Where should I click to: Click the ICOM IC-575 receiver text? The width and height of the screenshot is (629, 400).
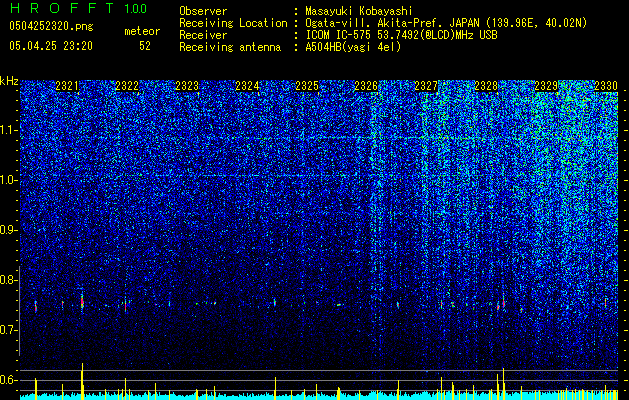coord(401,35)
